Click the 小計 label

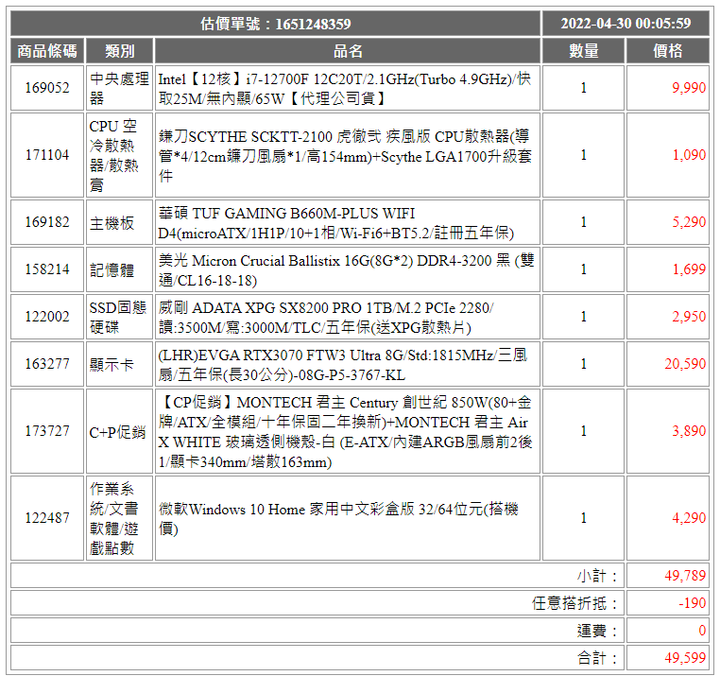coord(597,576)
